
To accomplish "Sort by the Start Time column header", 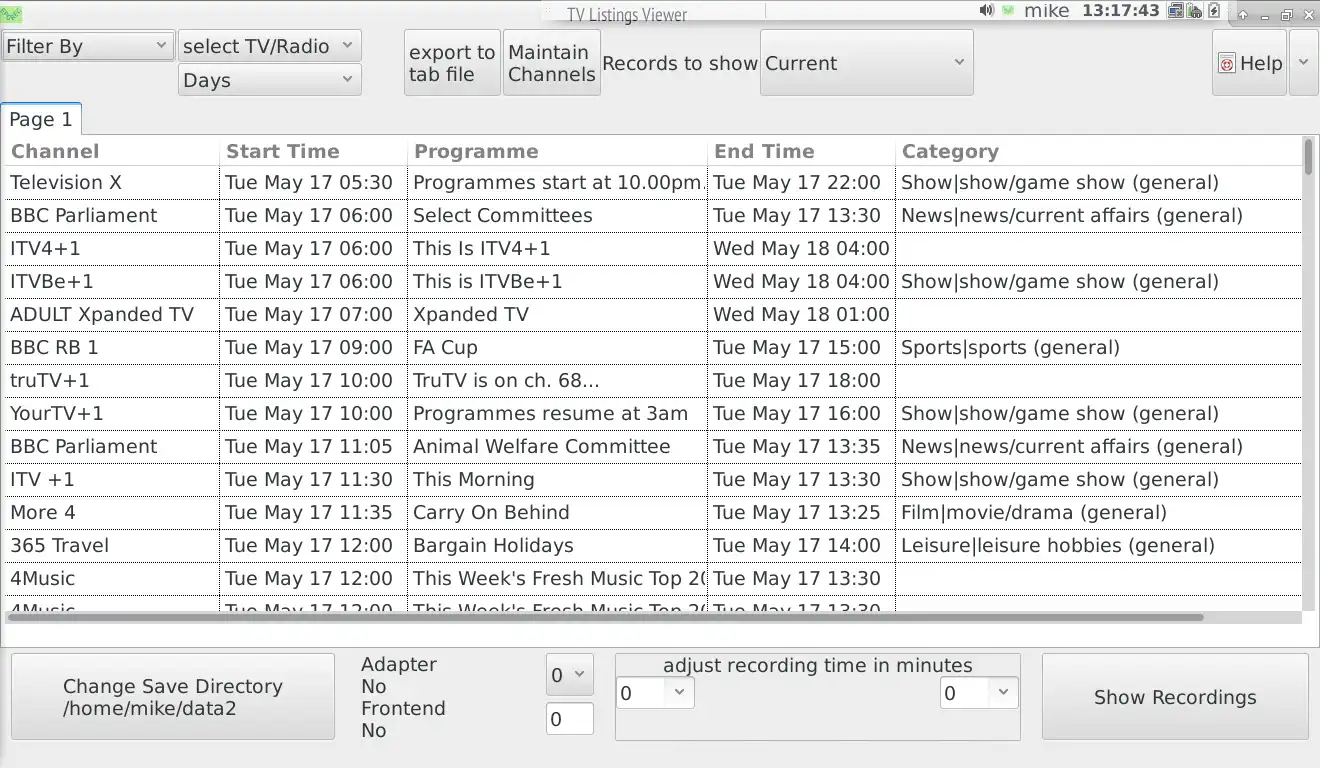I will (314, 152).
